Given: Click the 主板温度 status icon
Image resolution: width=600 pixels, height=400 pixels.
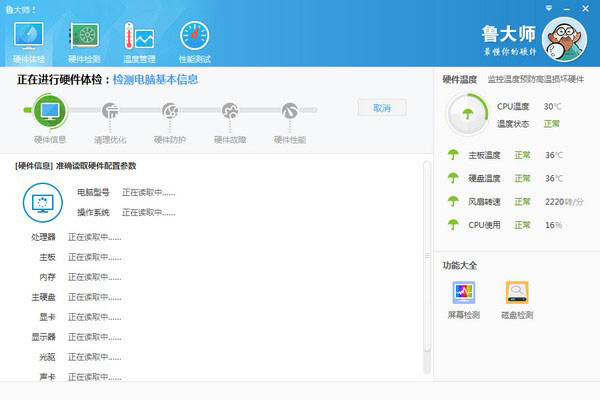Looking at the screenshot, I should coord(455,156).
